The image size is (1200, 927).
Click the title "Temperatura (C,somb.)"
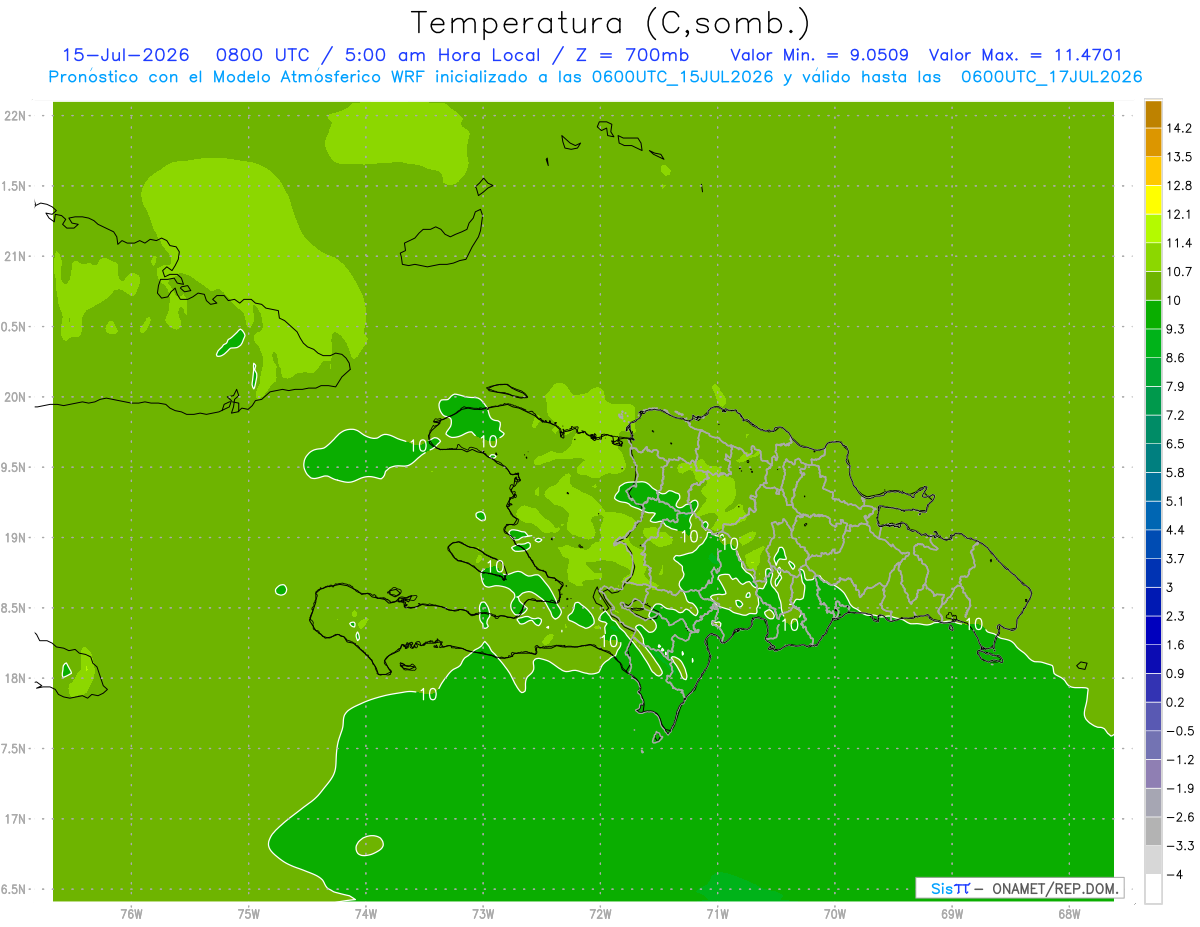[610, 23]
